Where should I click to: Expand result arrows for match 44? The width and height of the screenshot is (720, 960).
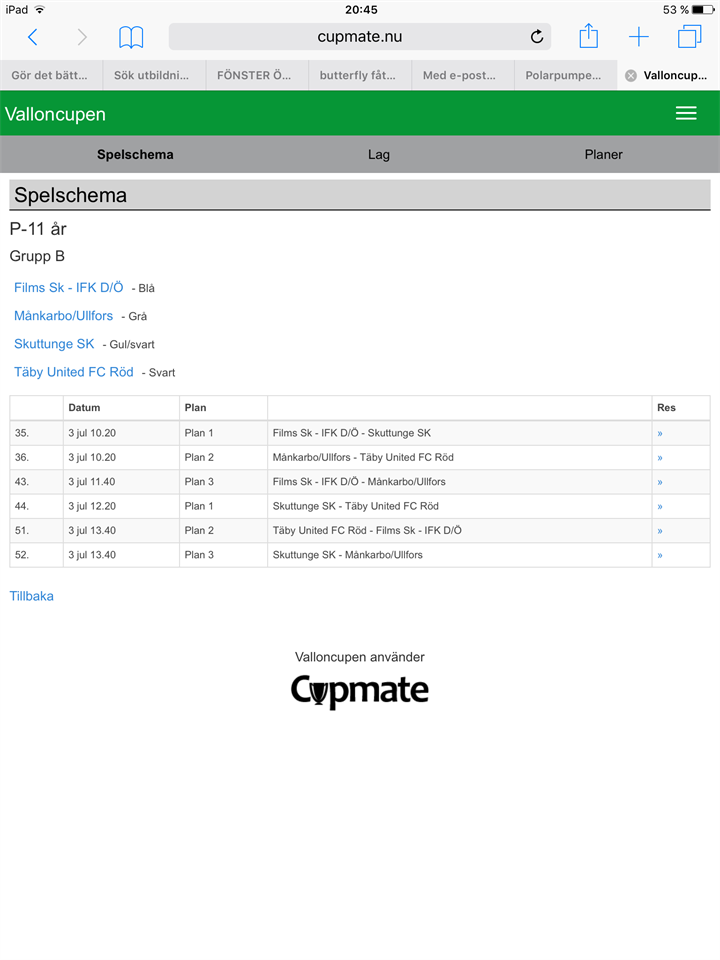[x=660, y=506]
